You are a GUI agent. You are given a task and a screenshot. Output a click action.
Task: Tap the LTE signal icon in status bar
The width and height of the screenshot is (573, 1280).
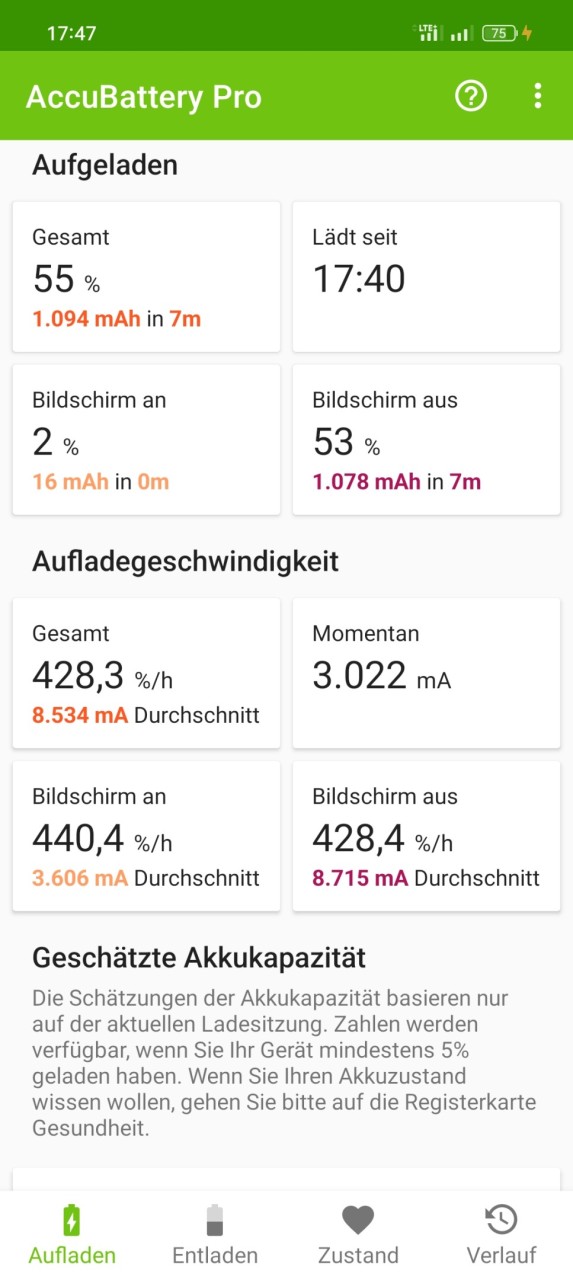(428, 33)
